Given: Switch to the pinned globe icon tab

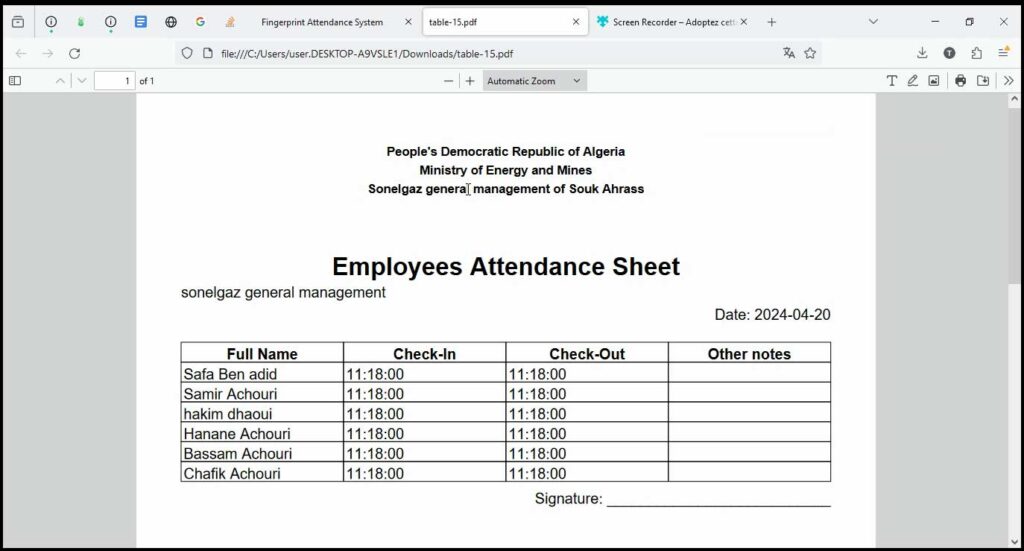Looking at the screenshot, I should coord(170,22).
